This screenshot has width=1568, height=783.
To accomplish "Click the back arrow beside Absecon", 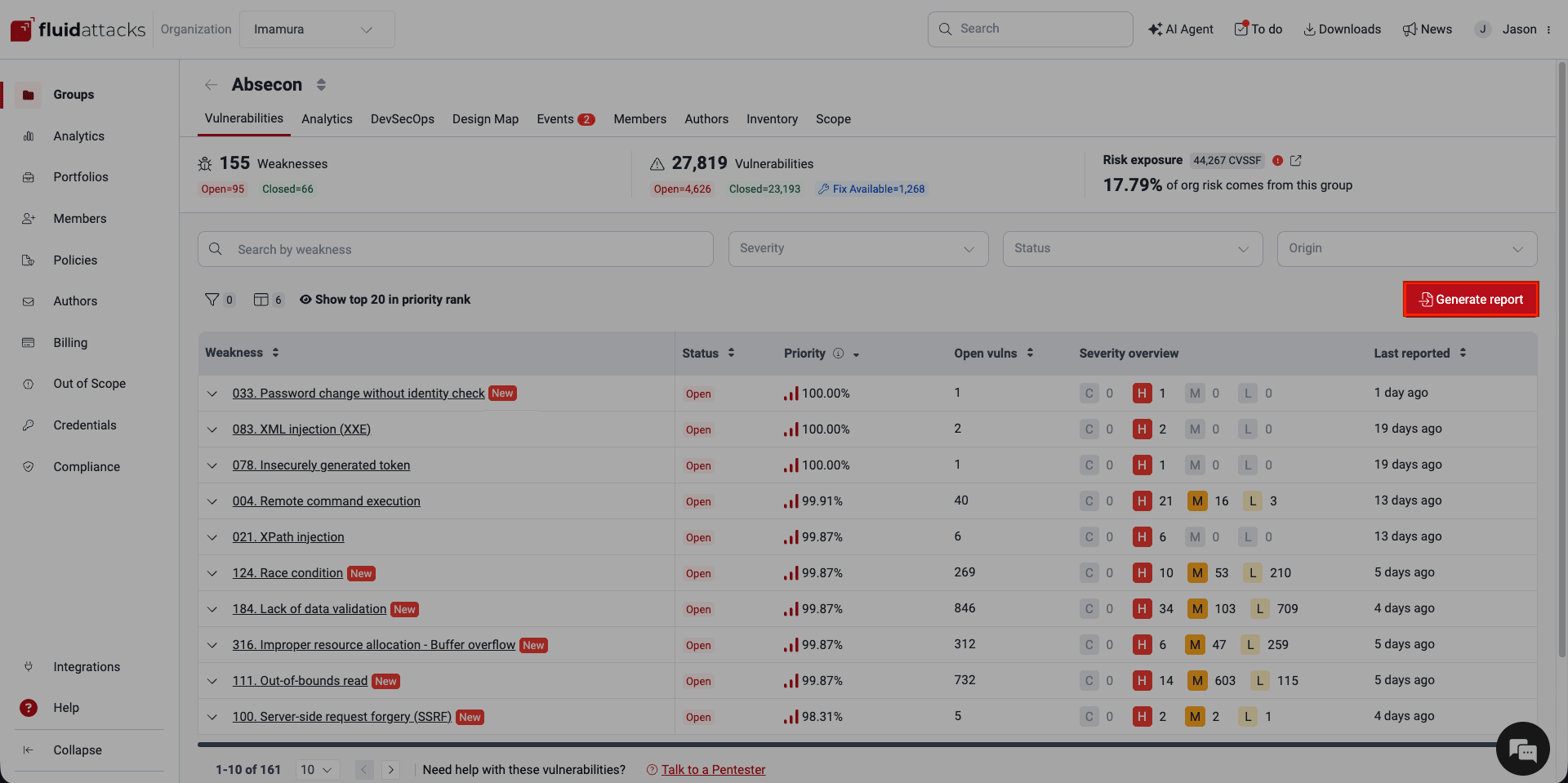I will 211,84.
